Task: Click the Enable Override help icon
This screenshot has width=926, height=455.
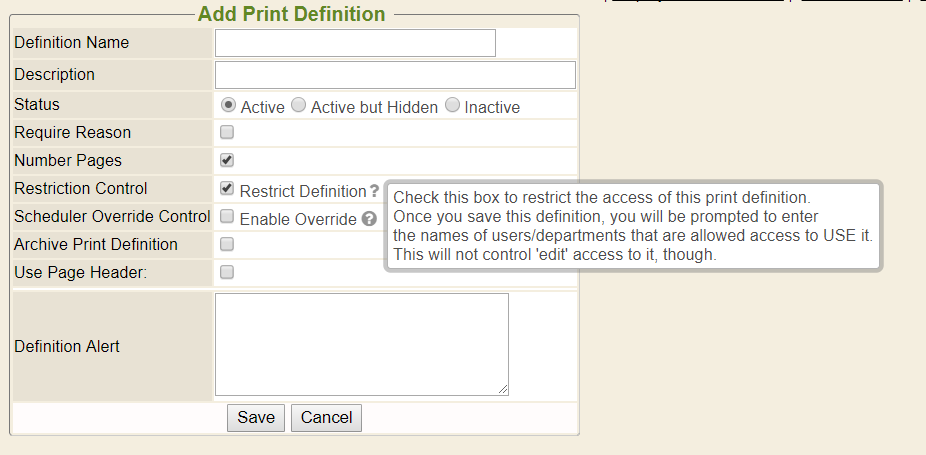Action: [369, 219]
